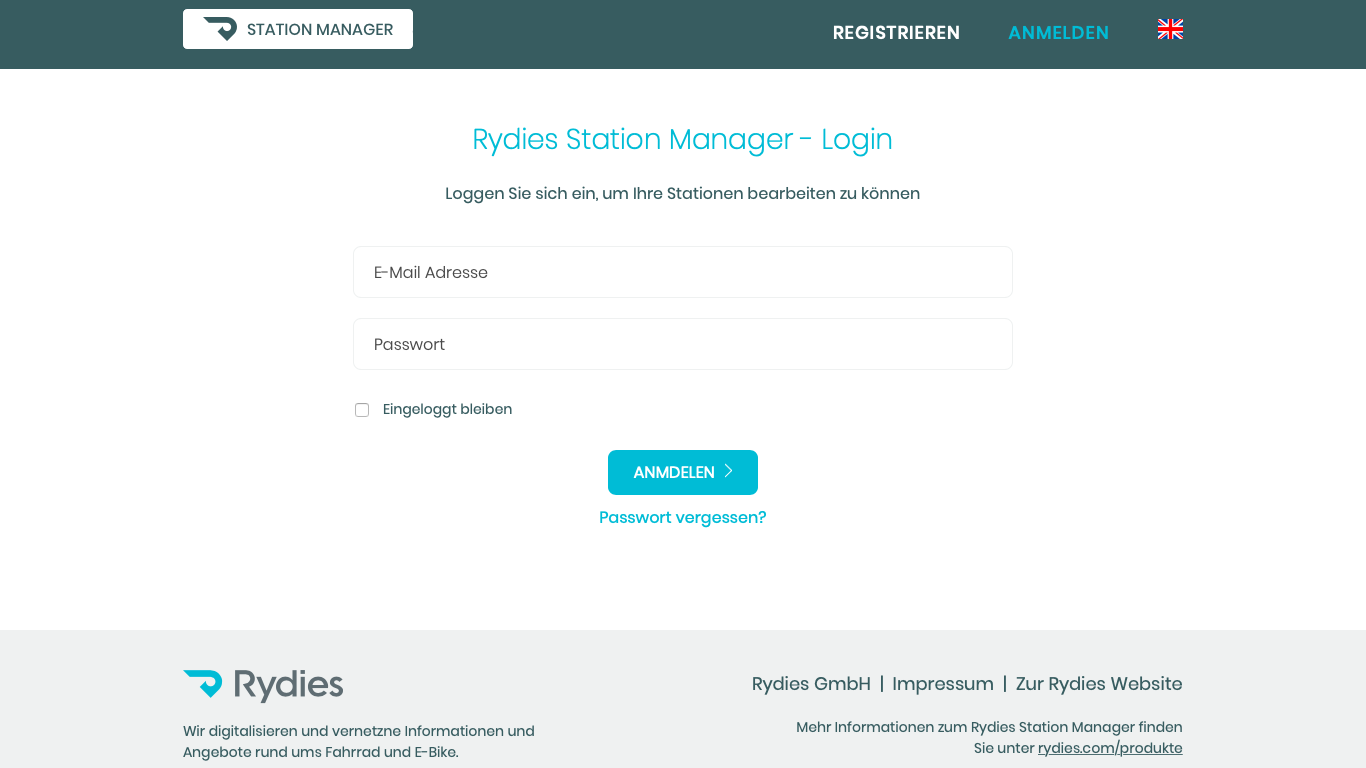
Task: Click the white logo badge in the header
Action: (297, 28)
